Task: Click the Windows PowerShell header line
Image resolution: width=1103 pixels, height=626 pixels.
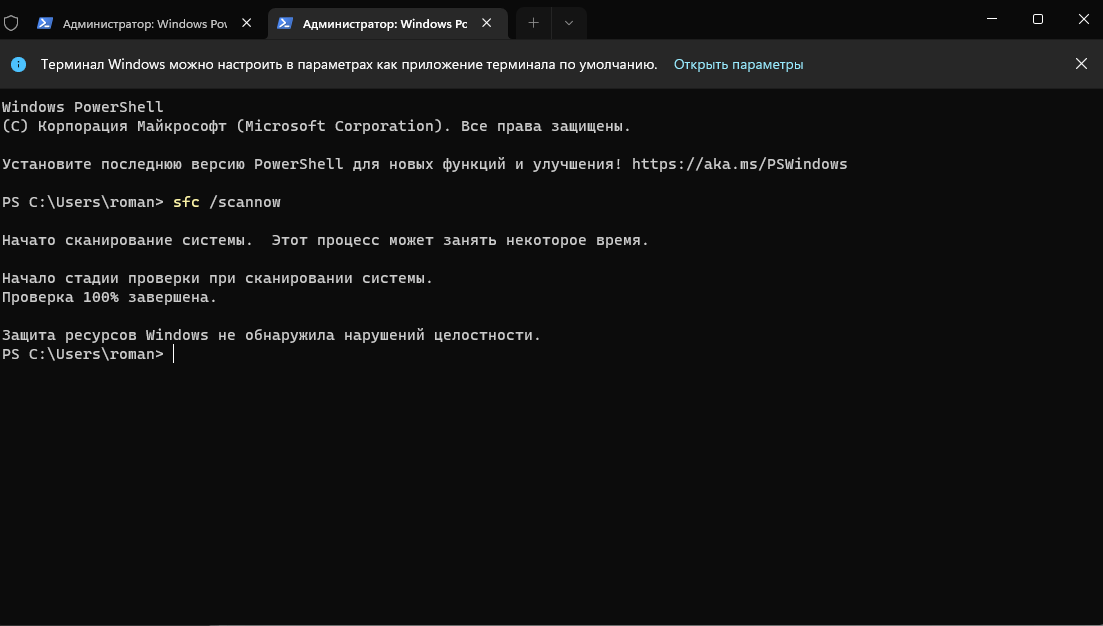Action: (82, 107)
